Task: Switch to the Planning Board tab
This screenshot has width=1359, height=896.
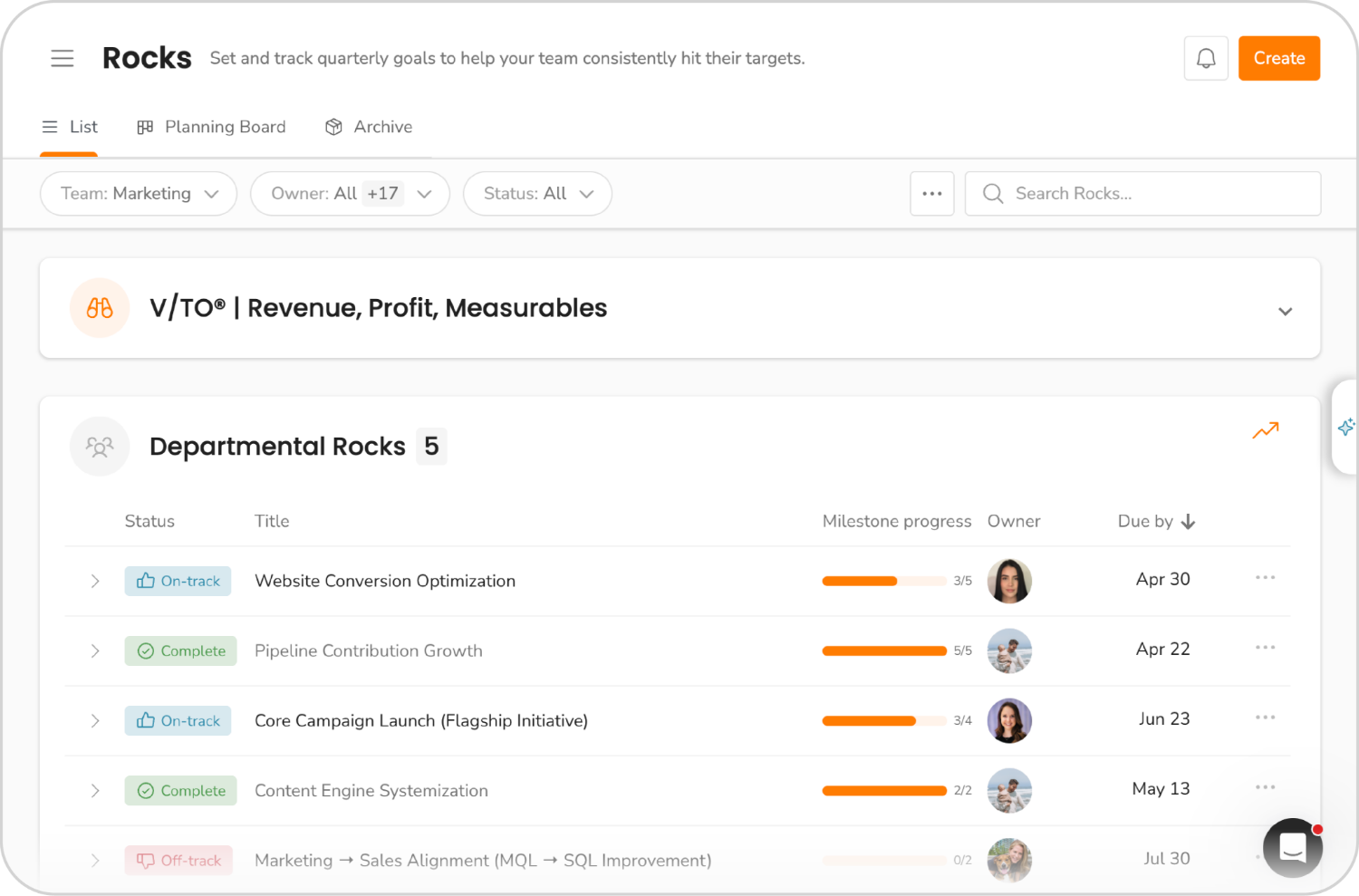Action: (211, 127)
